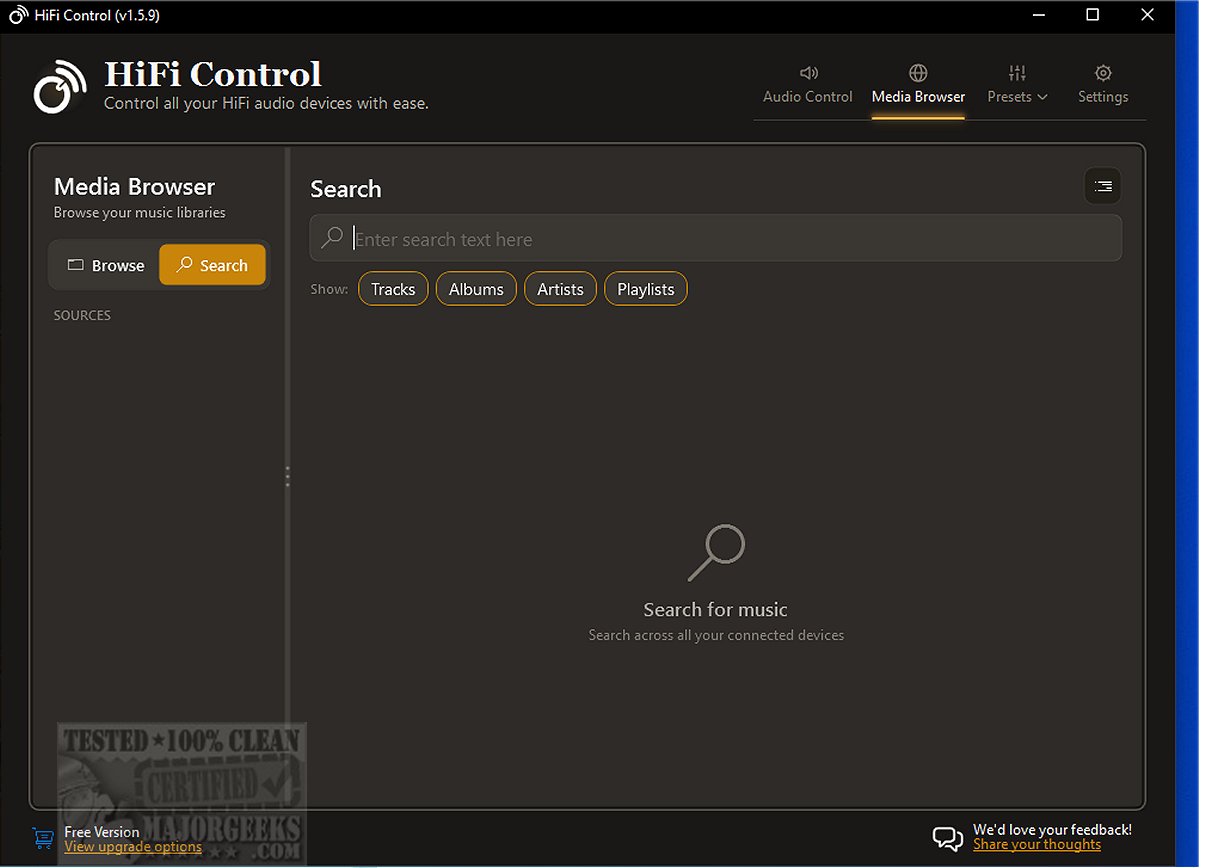This screenshot has width=1205, height=868.
Task: Click the magnifier icon in search box
Action: coord(332,238)
